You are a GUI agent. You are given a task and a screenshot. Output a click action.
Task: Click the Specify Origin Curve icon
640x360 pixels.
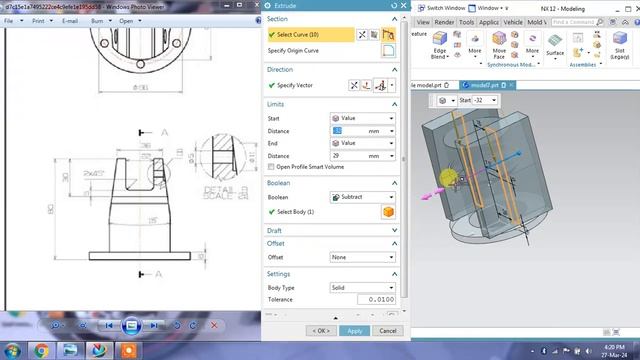[x=388, y=51]
